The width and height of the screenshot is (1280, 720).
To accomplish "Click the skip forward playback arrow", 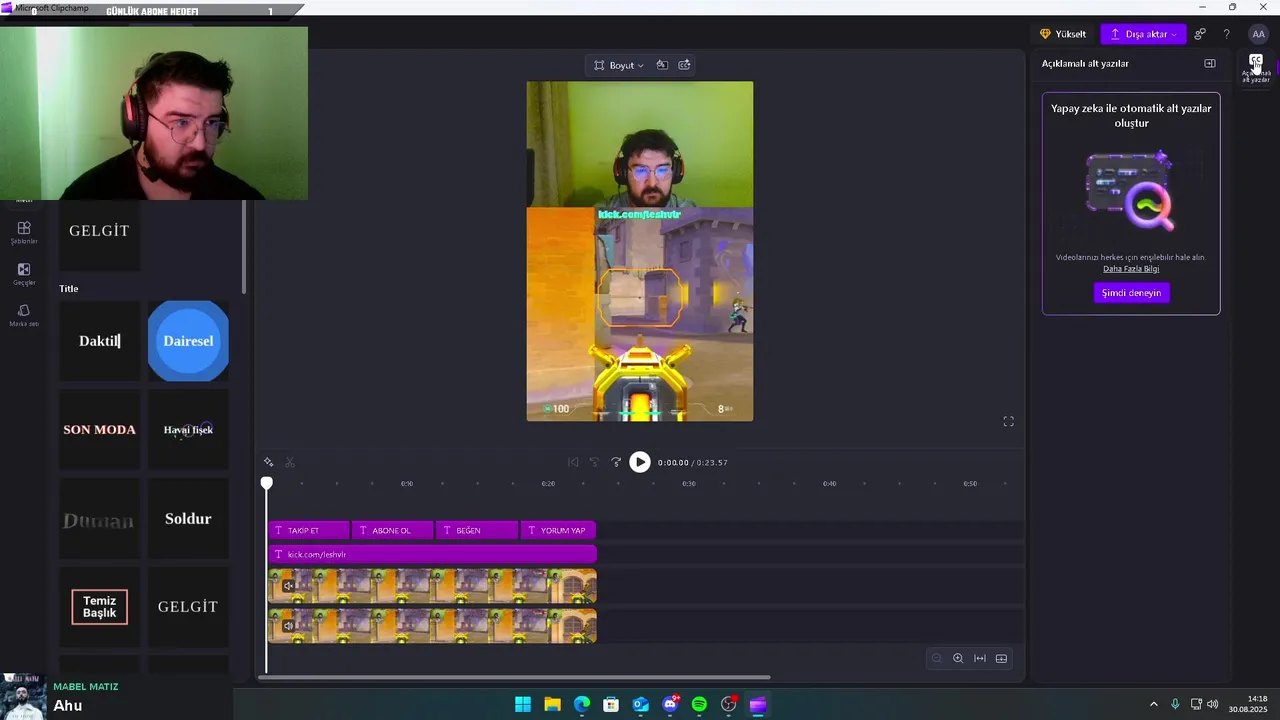I will (615, 462).
